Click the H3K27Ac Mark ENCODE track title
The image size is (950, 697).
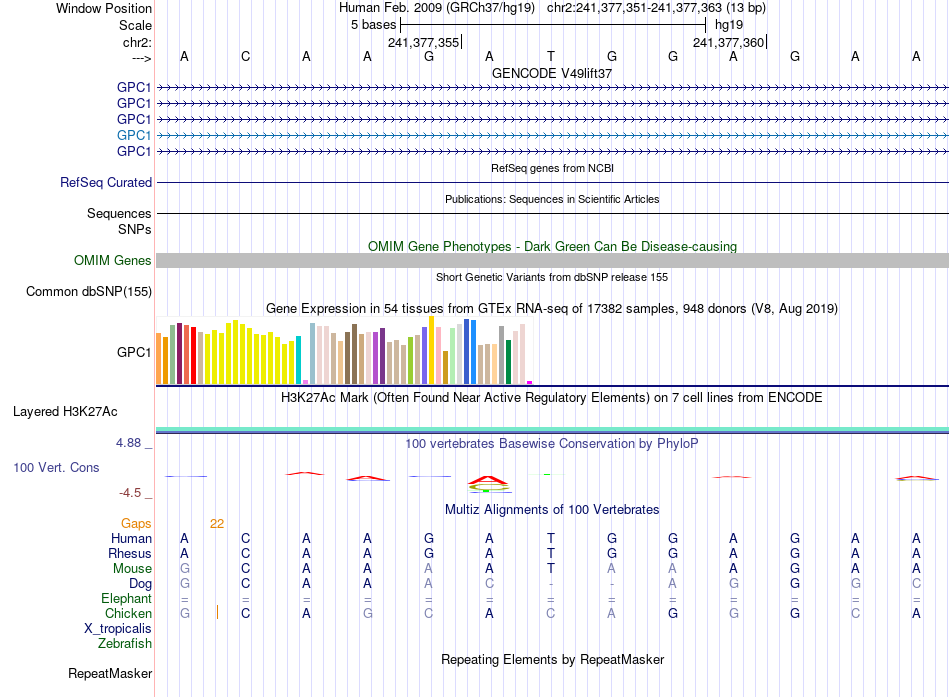[x=552, y=398]
